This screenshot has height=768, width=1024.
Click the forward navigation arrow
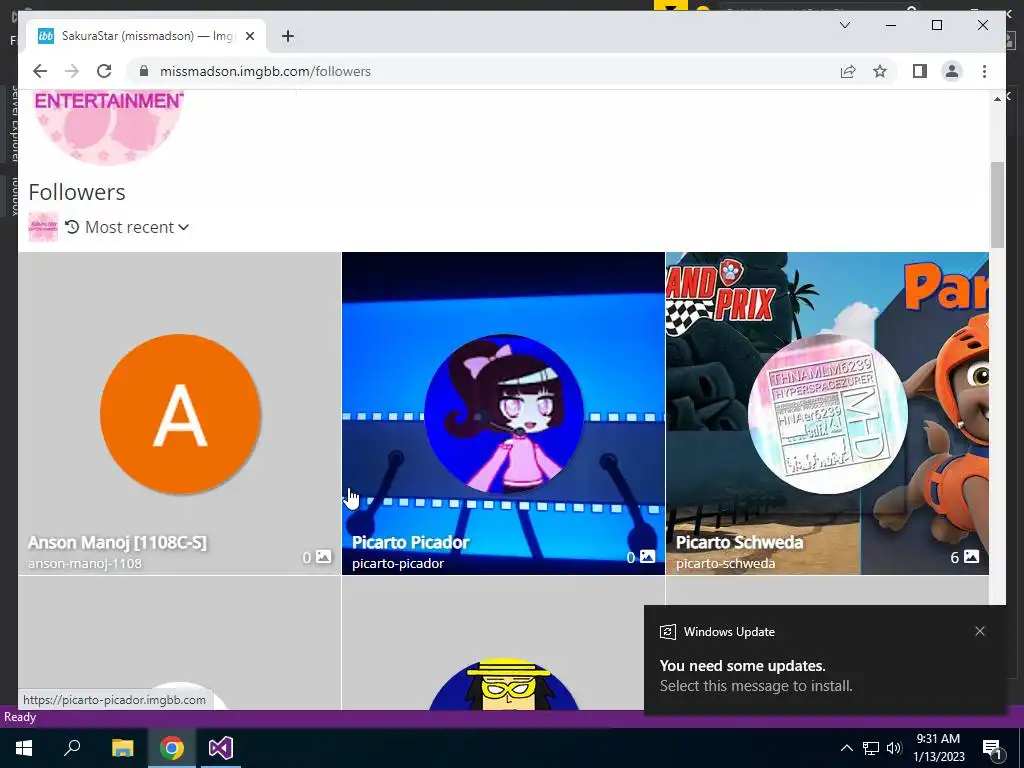72,71
